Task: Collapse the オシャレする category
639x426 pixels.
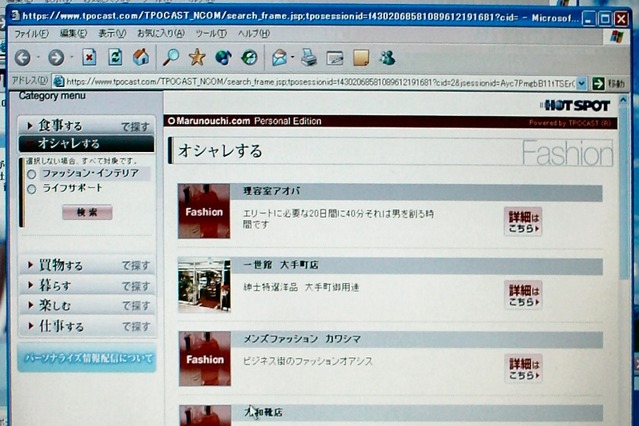Action: coord(86,143)
